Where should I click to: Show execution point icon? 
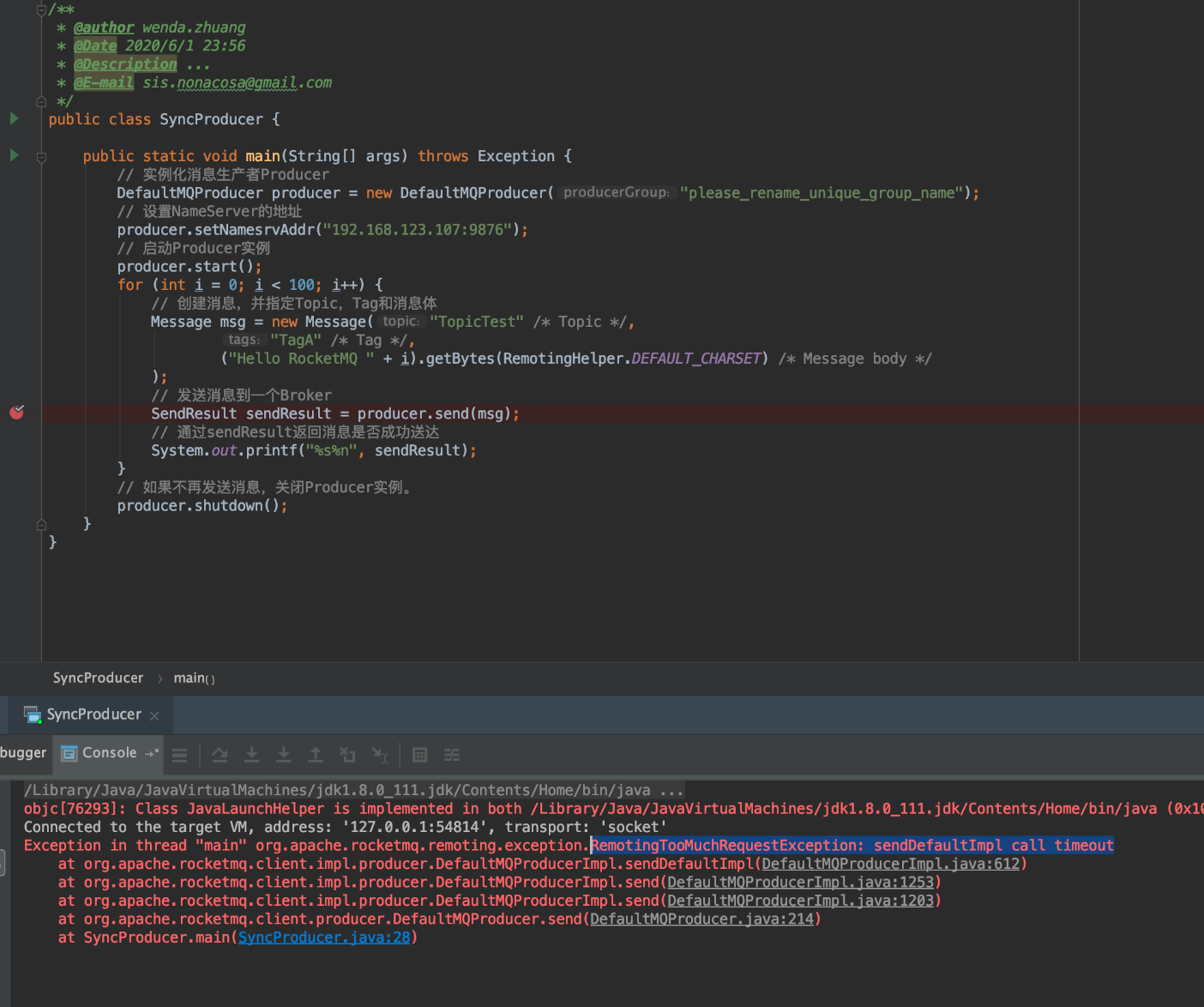pyautogui.click(x=179, y=755)
